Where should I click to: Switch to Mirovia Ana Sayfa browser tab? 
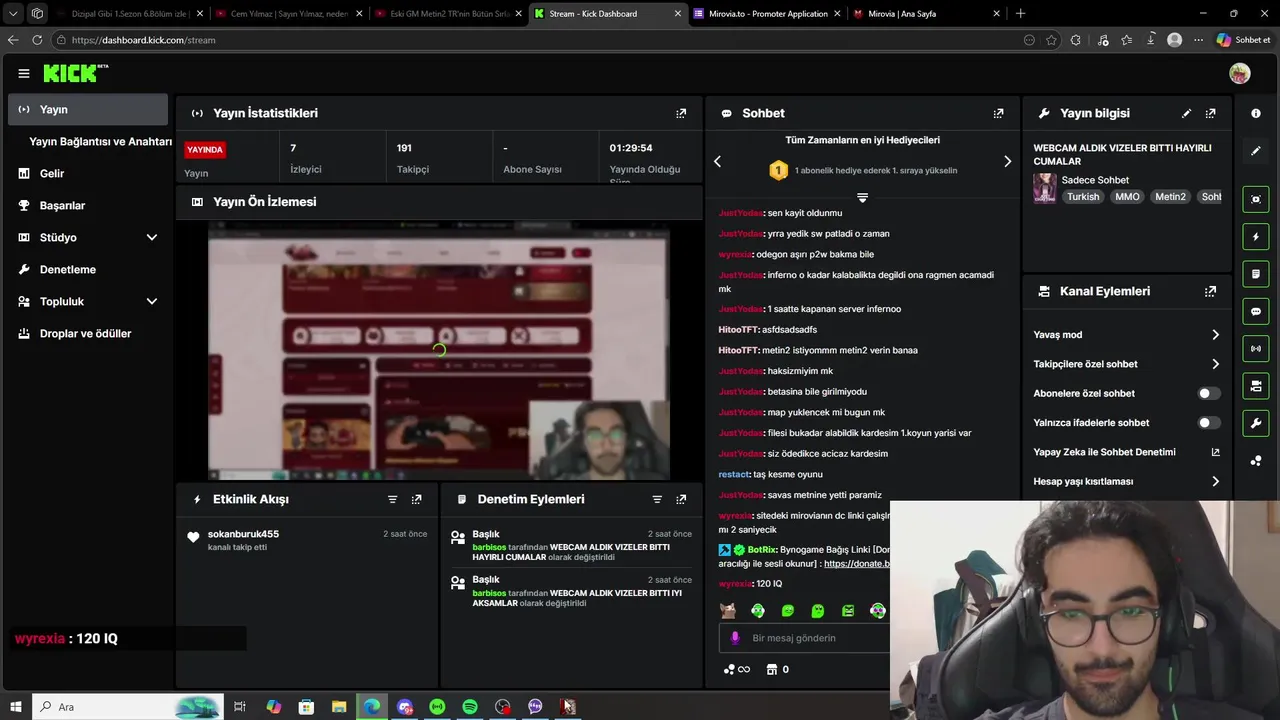pos(926,14)
